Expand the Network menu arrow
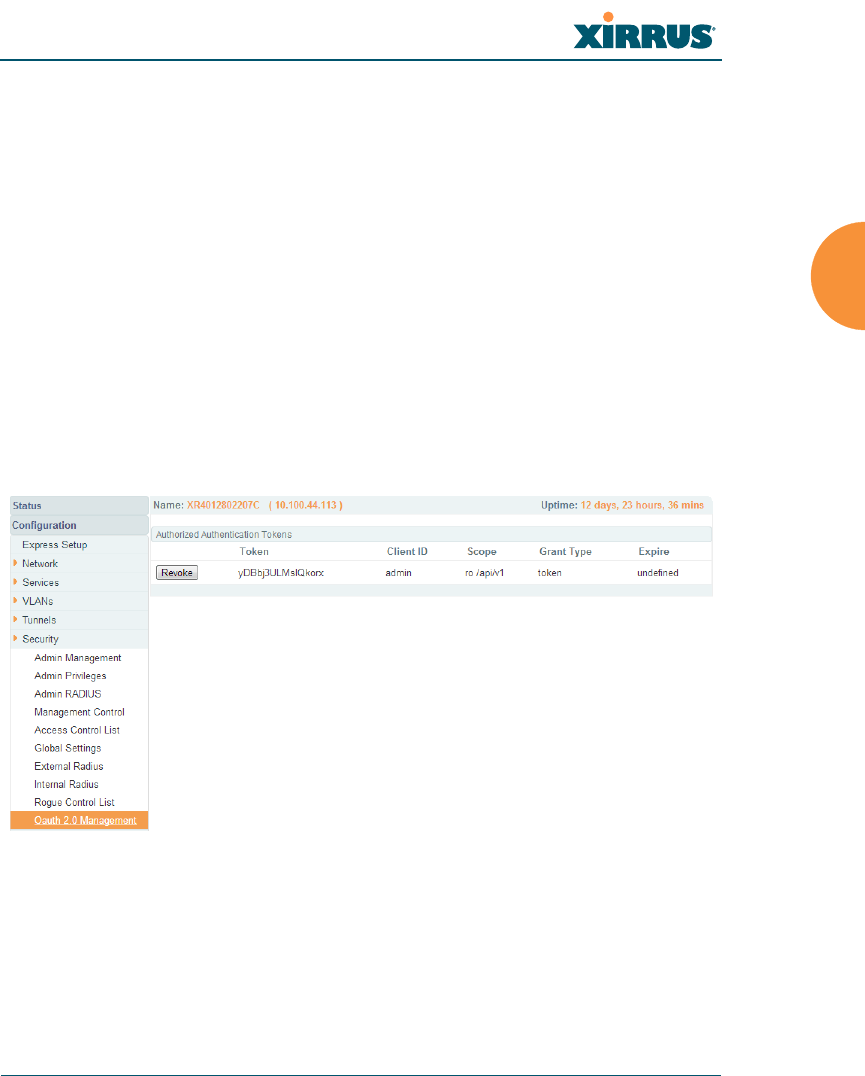The width and height of the screenshot is (865, 1076). coord(15,563)
